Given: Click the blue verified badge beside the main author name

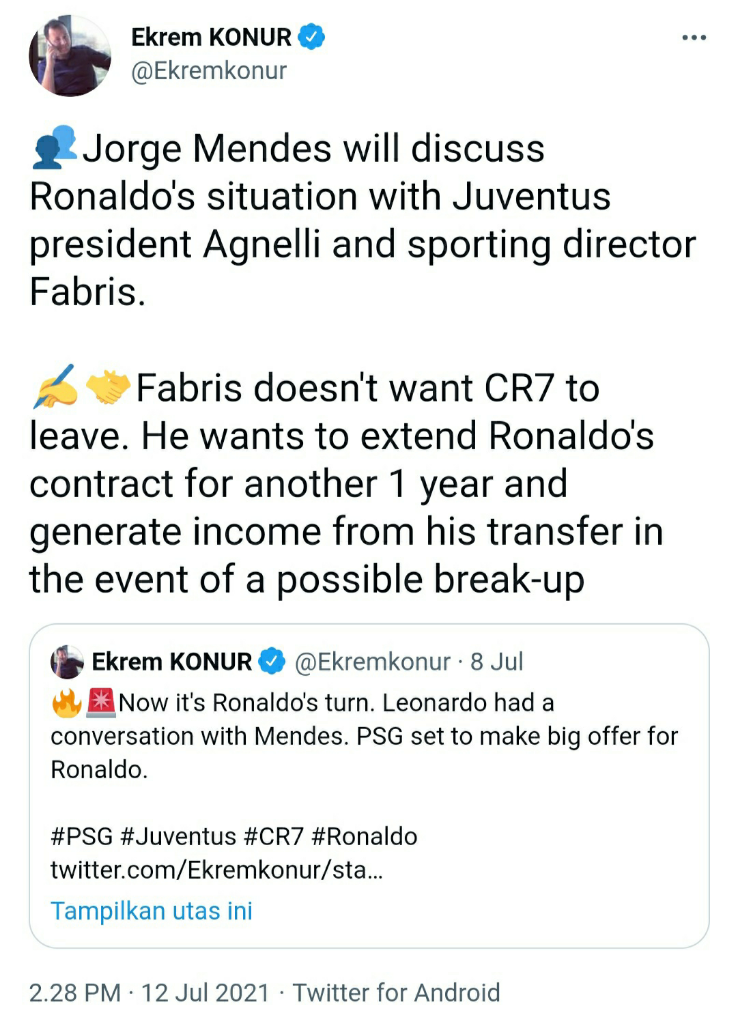Looking at the screenshot, I should click(313, 38).
